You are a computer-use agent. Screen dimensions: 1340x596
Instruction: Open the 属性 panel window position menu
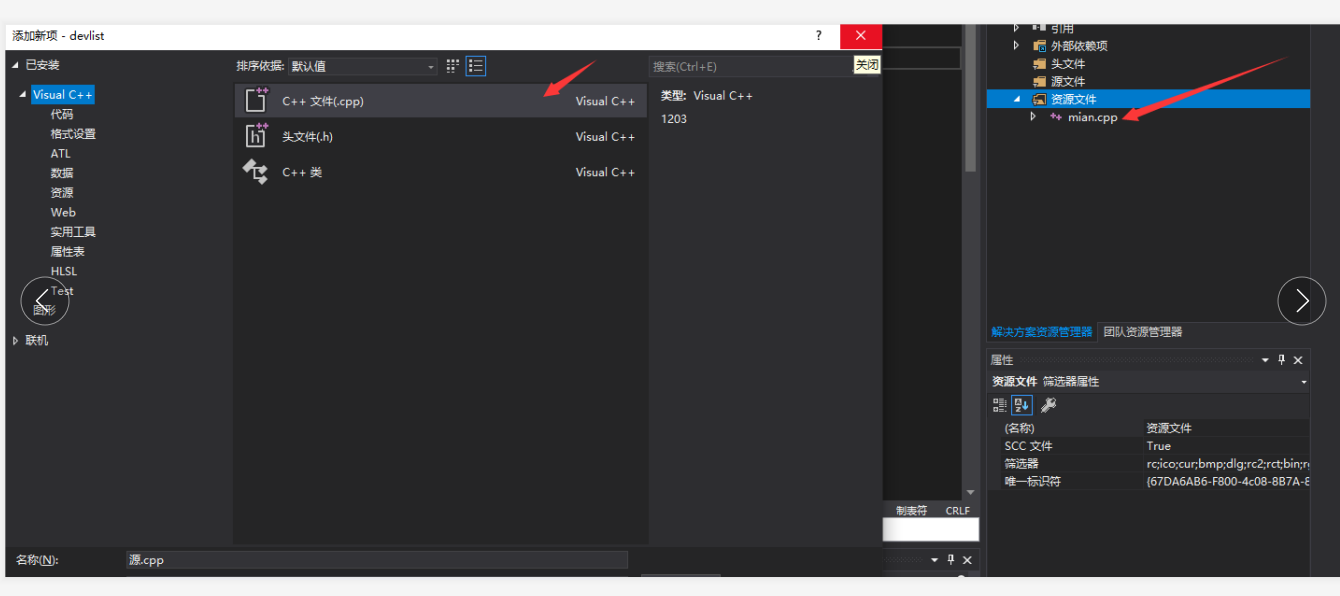coord(1265,360)
